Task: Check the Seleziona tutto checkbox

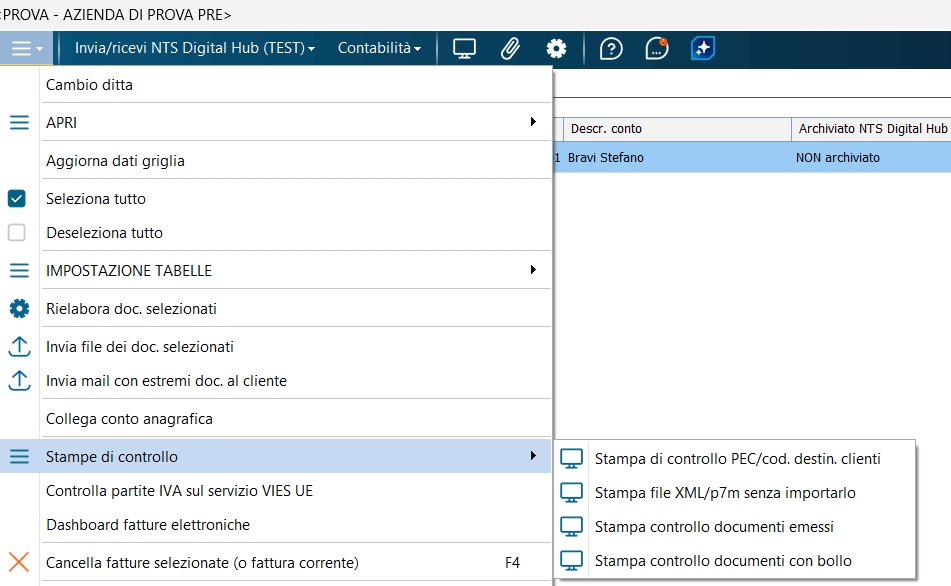Action: coord(17,198)
